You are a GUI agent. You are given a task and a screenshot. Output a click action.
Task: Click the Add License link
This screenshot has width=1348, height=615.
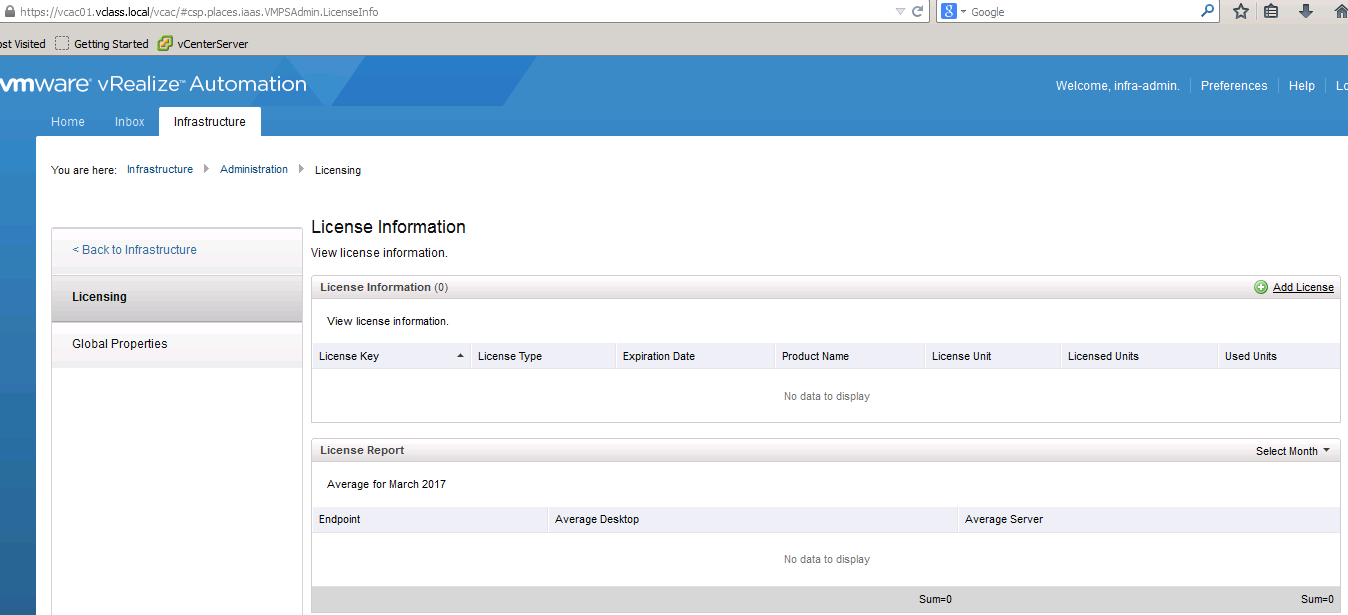point(1303,288)
